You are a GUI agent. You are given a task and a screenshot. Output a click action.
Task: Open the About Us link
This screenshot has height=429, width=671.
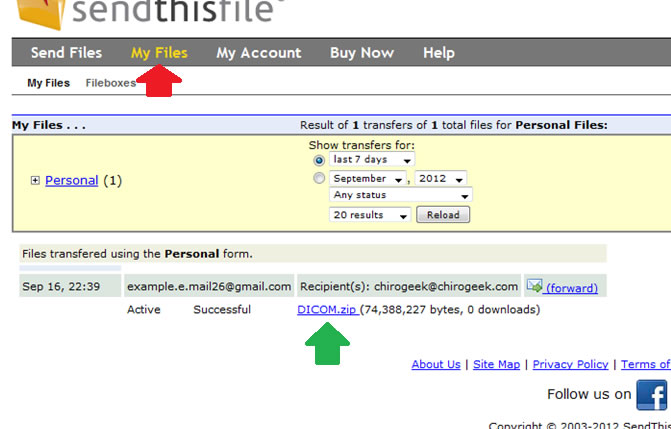coord(436,364)
